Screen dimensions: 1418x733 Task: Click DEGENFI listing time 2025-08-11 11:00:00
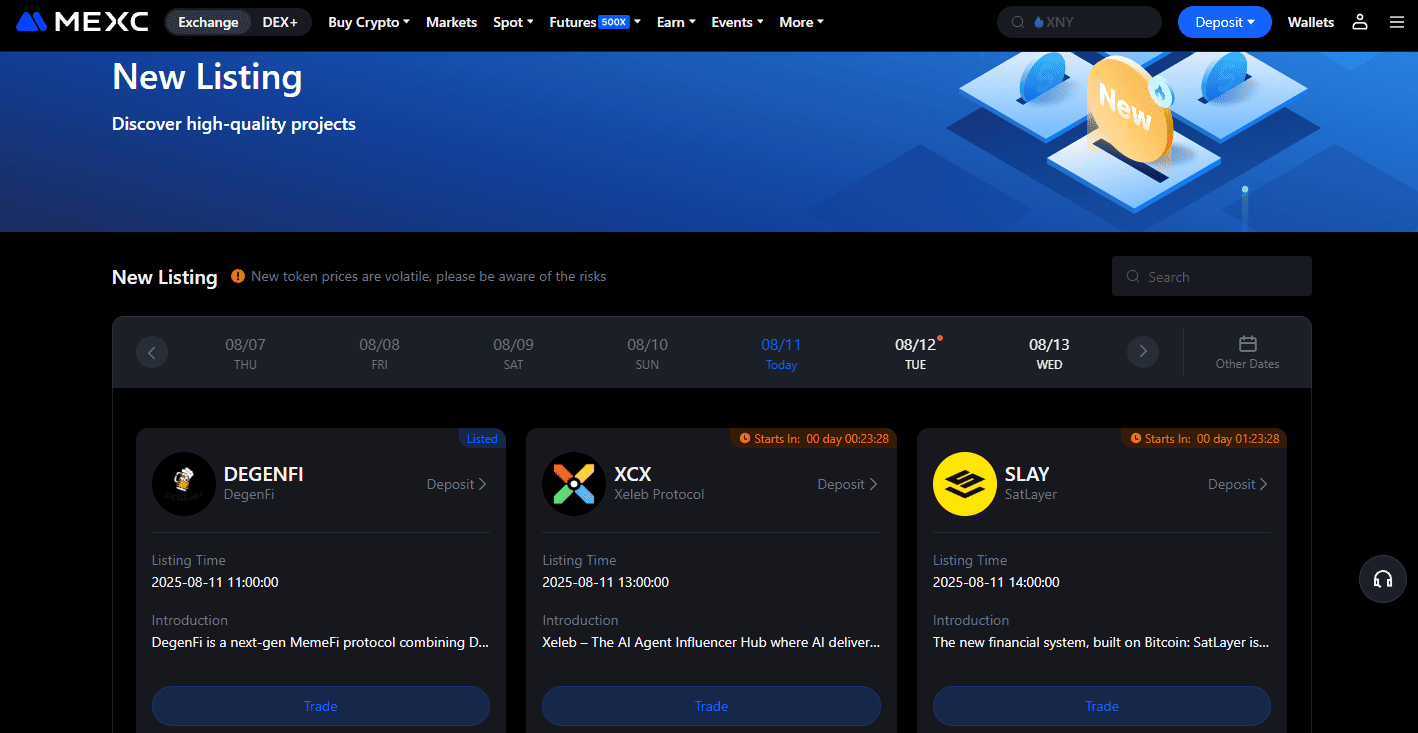(x=215, y=582)
